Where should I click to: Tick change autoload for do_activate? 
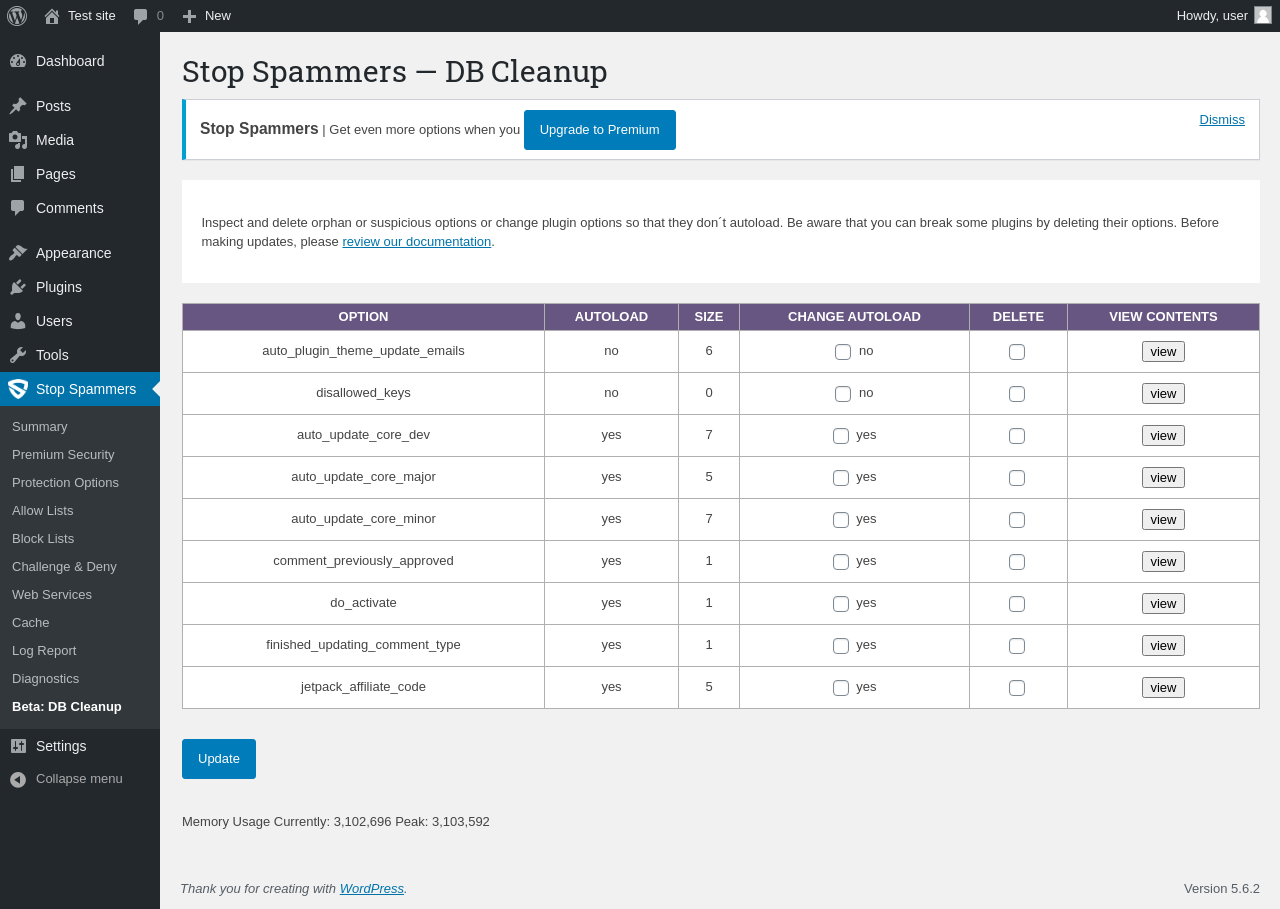pos(841,604)
